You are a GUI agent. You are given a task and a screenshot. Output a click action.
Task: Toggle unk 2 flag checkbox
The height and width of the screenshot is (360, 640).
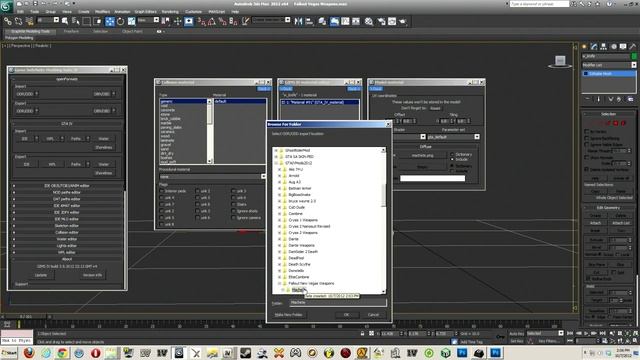(x=198, y=191)
